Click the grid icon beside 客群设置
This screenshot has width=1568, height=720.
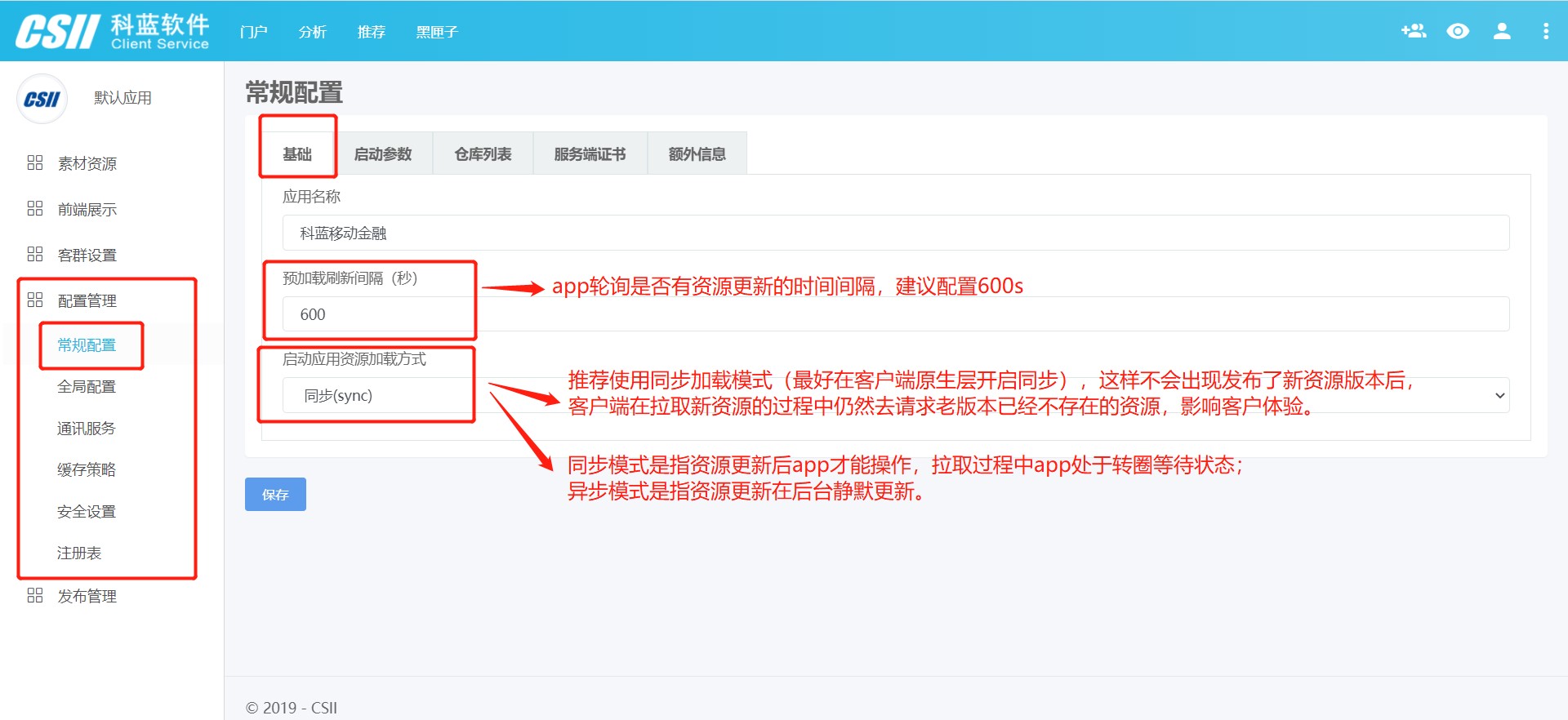coord(34,254)
